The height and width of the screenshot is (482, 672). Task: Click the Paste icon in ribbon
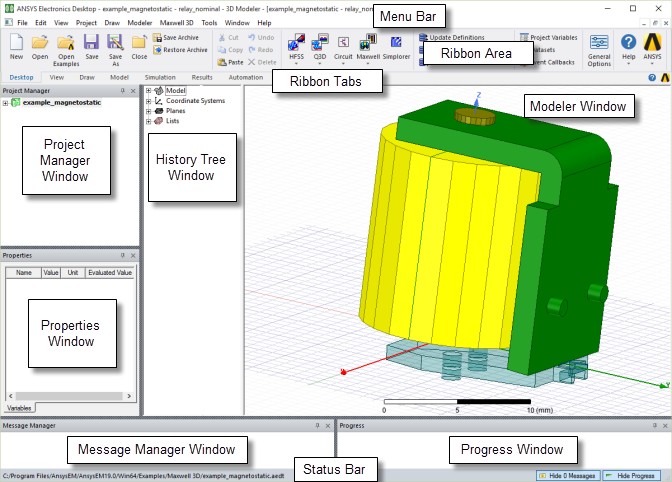(x=229, y=62)
